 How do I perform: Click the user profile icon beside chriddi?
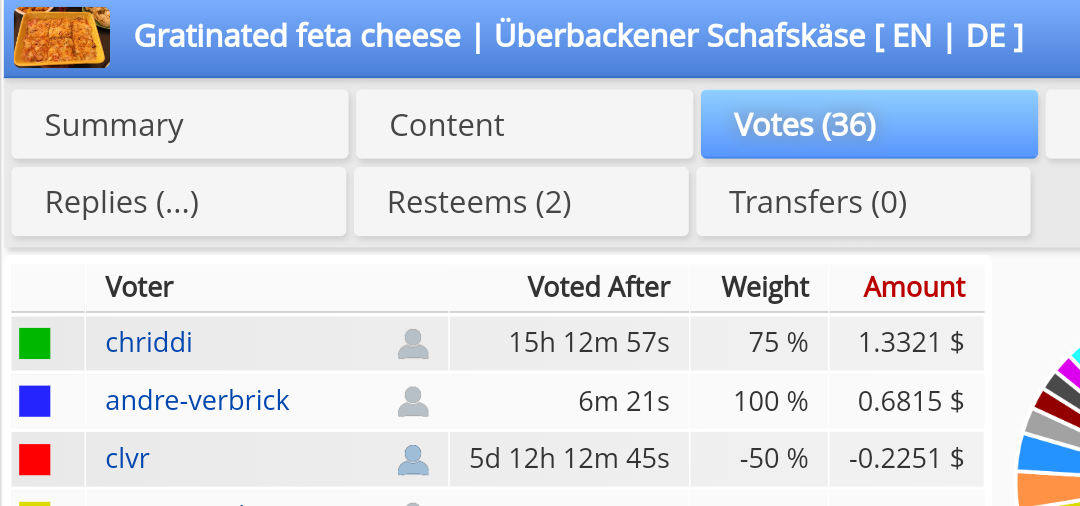tap(413, 344)
